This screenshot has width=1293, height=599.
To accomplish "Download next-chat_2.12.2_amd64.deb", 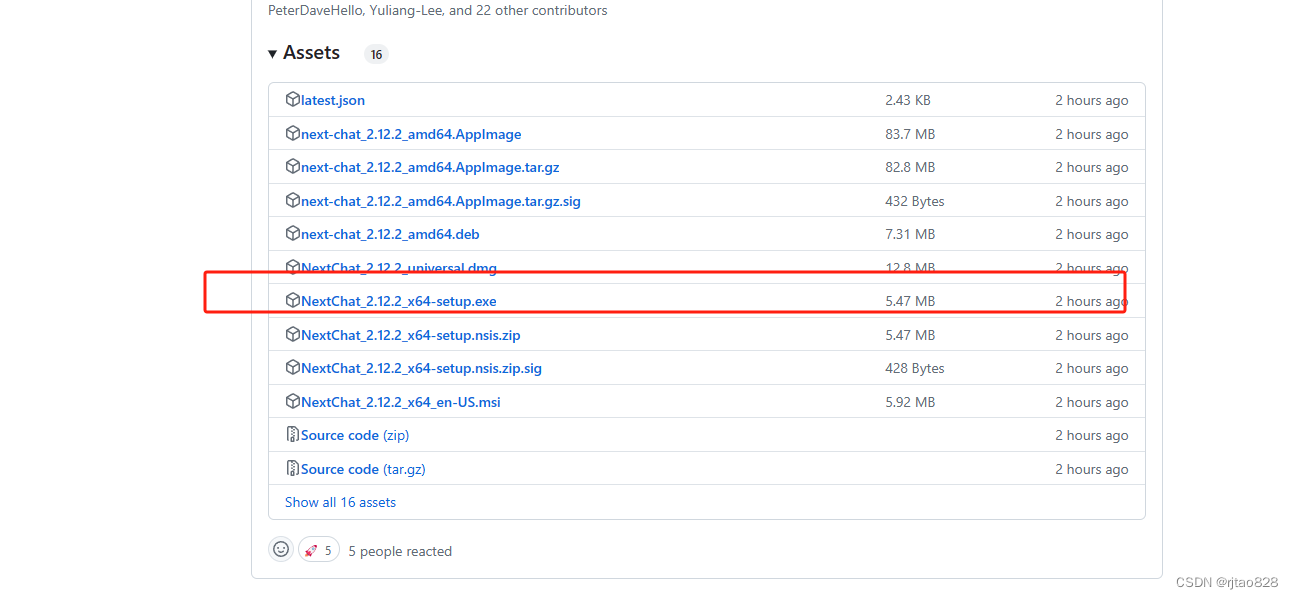I will point(390,235).
